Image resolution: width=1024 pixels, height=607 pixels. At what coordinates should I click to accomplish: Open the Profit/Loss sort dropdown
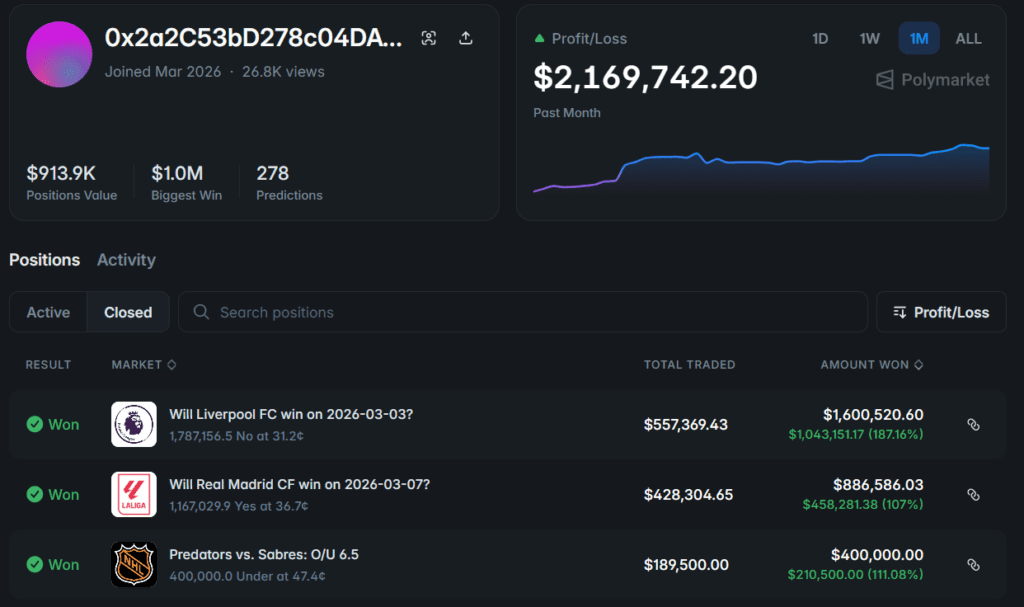[941, 312]
